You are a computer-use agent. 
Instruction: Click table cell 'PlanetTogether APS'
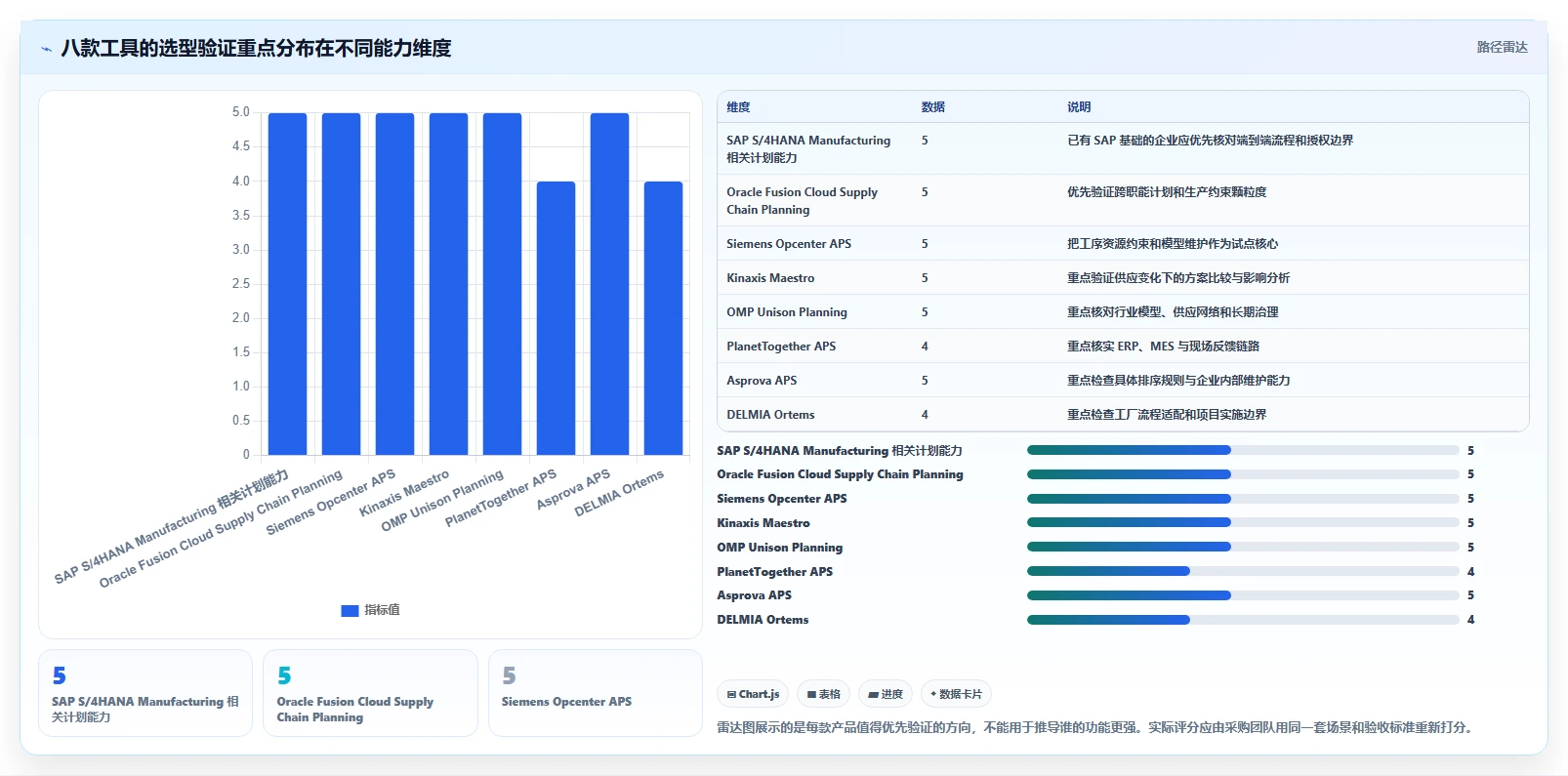(781, 347)
